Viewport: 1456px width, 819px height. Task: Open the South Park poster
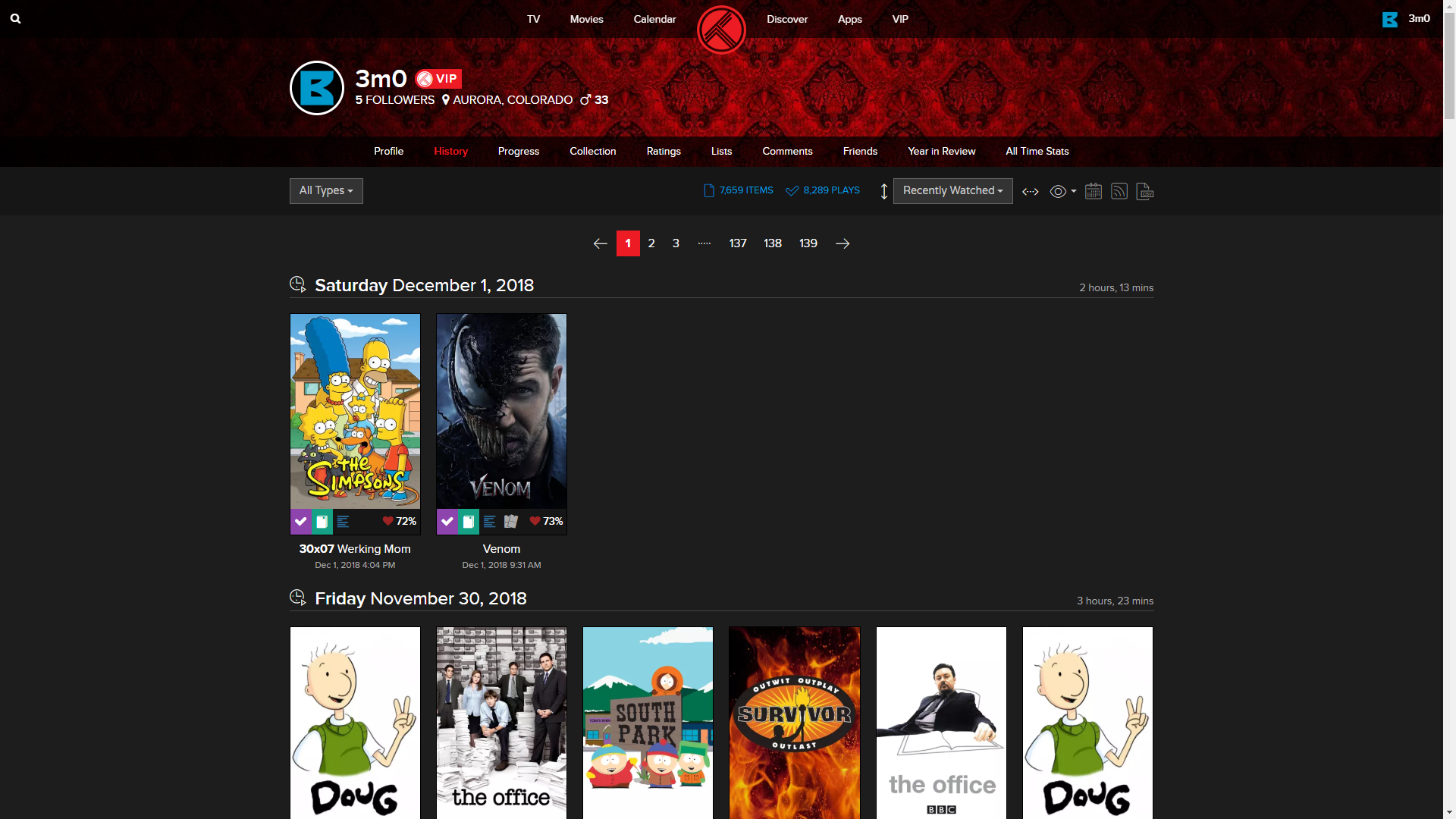(648, 723)
